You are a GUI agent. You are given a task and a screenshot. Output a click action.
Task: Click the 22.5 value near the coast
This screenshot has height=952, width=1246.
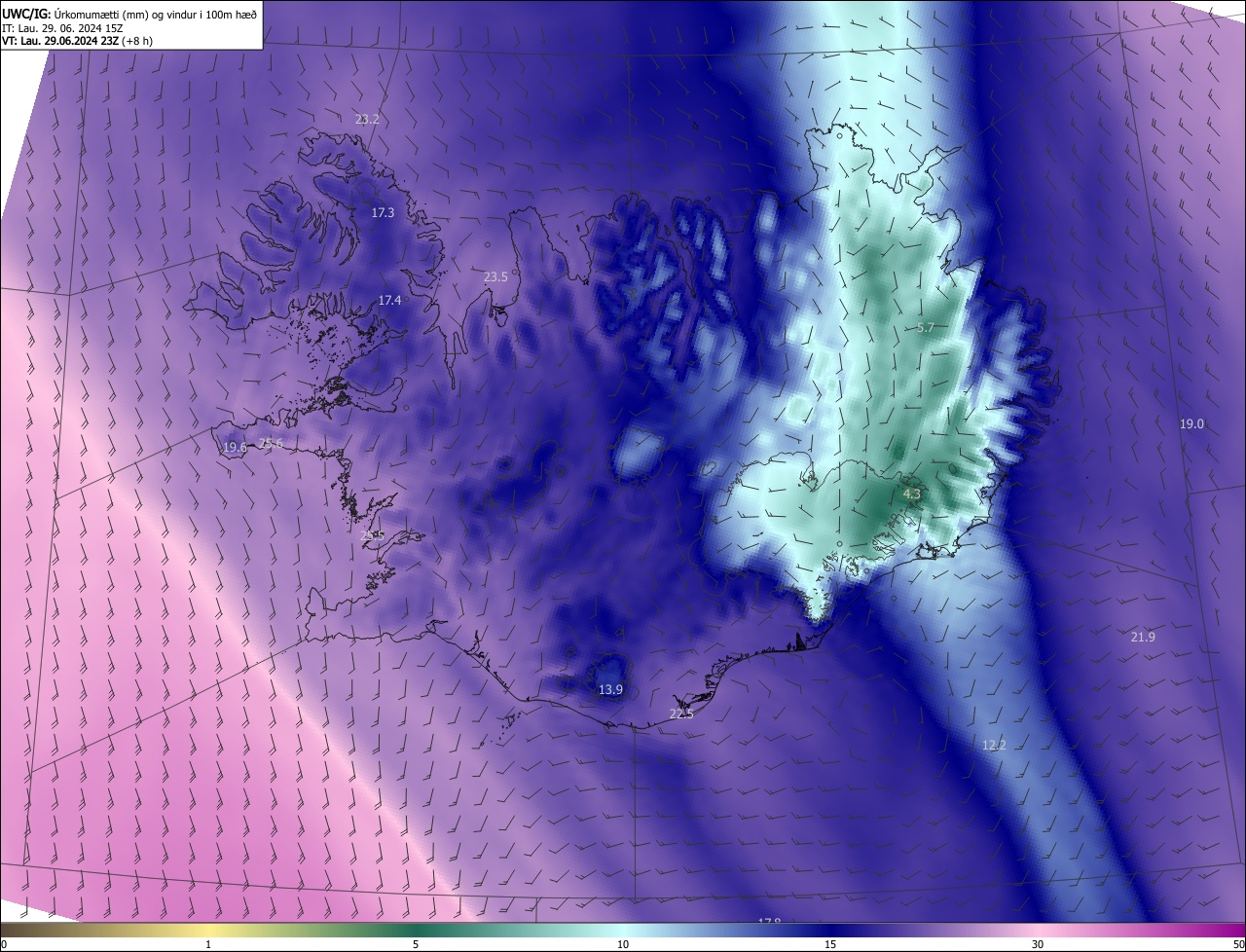681,714
